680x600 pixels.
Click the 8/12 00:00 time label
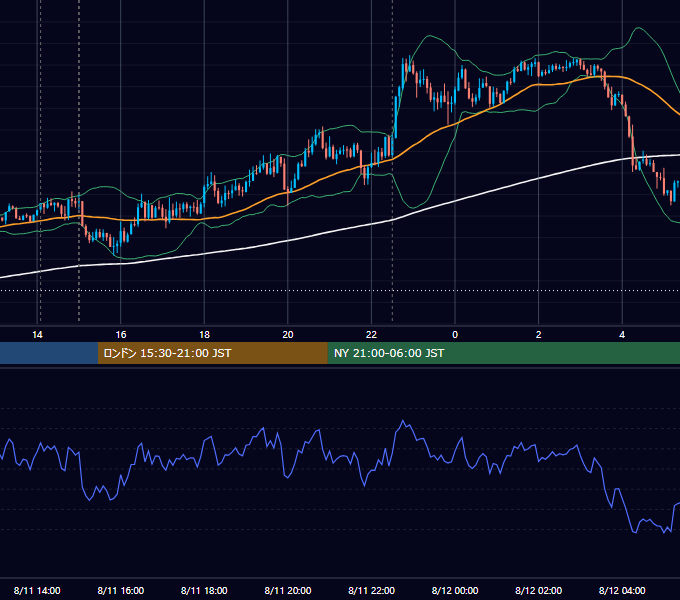(x=455, y=590)
